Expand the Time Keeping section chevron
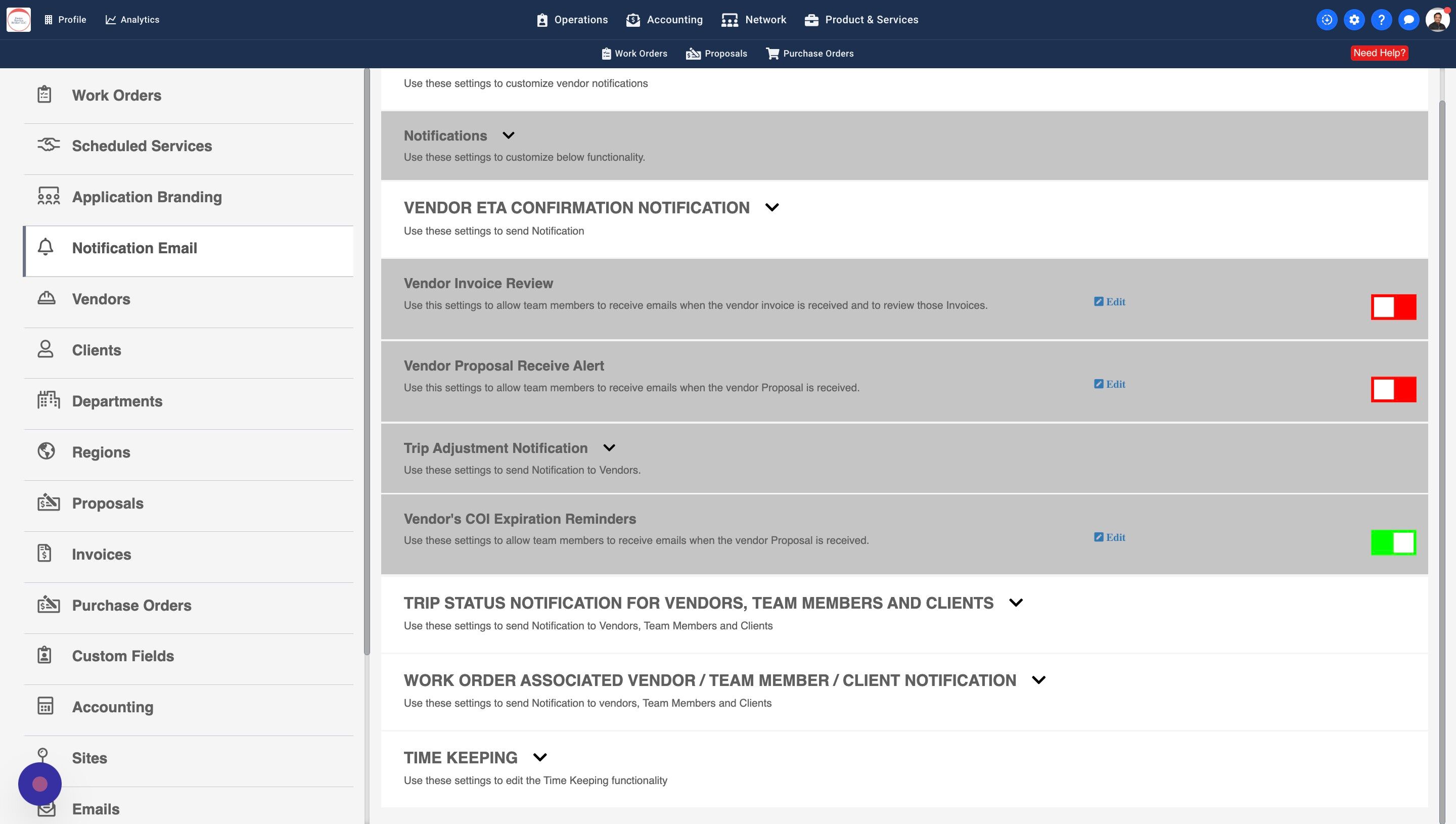This screenshot has height=824, width=1456. coord(540,757)
